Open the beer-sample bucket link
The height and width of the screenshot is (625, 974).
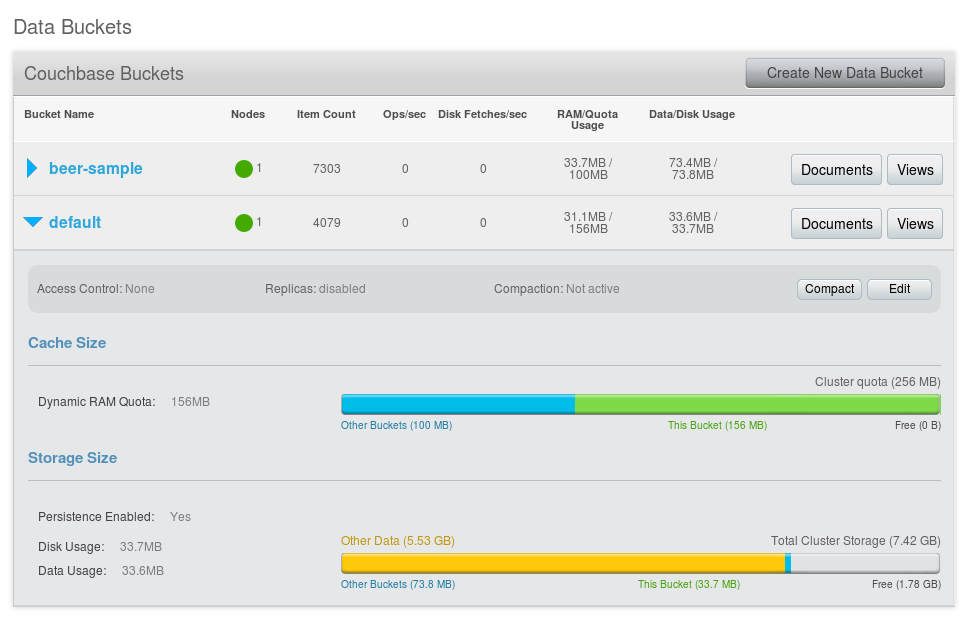coord(96,168)
